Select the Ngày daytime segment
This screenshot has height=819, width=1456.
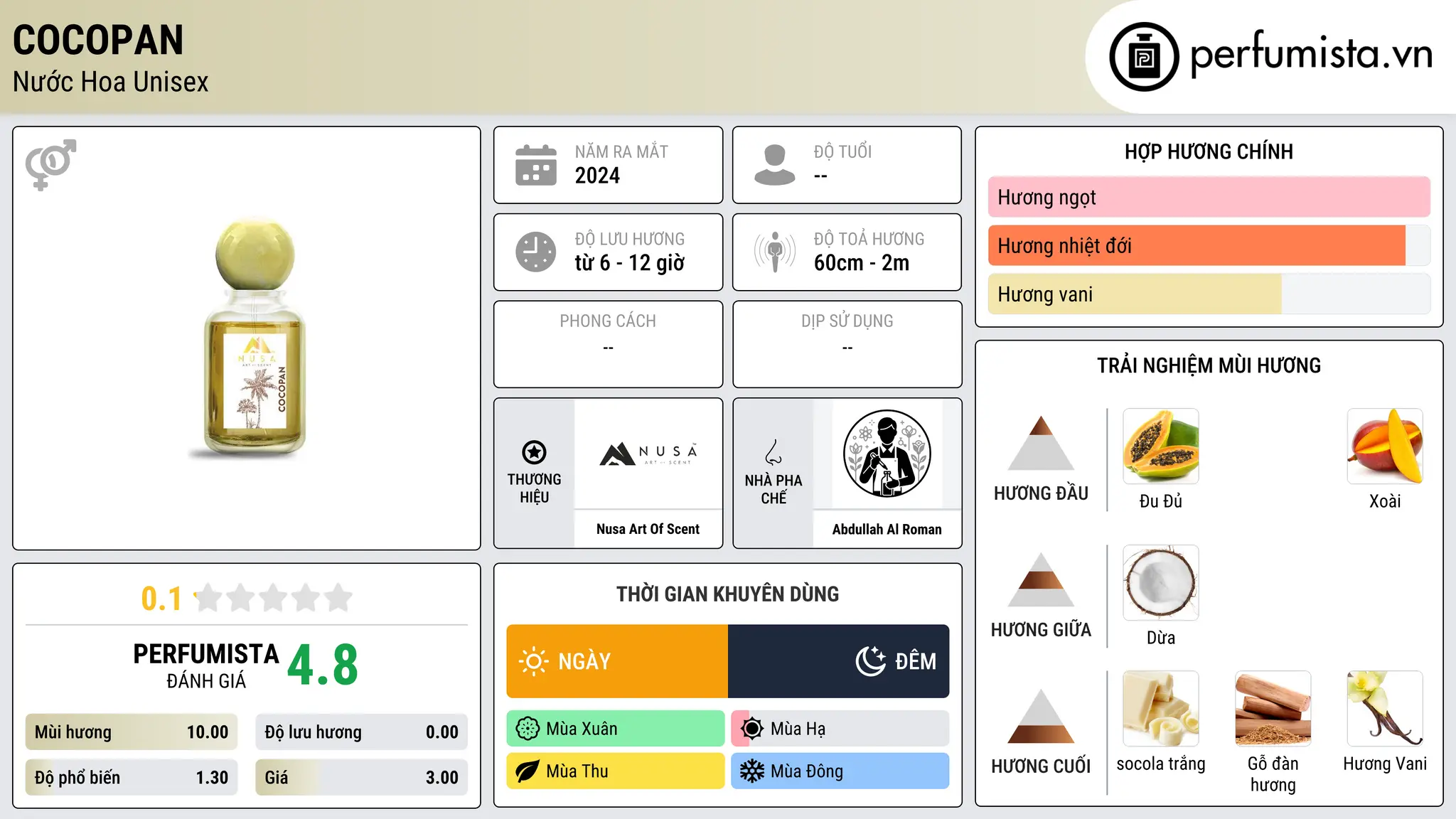click(617, 661)
